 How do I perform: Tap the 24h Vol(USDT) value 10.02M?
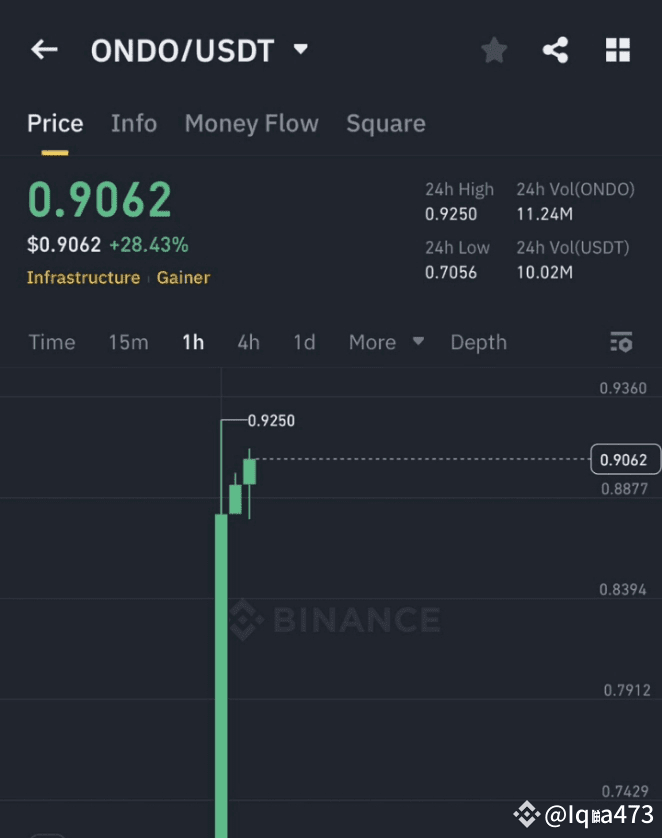click(x=544, y=273)
